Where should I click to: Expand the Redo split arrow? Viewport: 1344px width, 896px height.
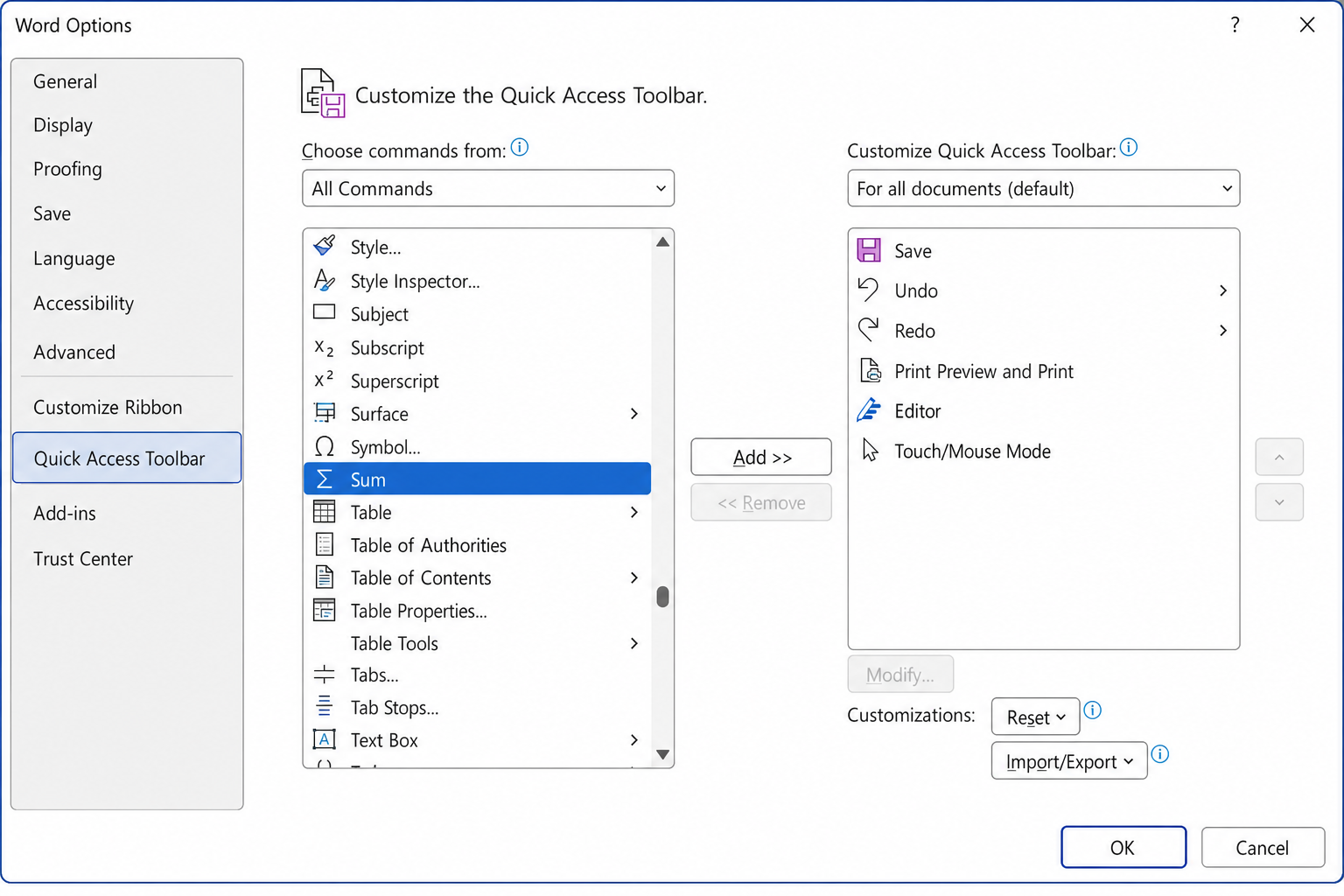[1223, 330]
